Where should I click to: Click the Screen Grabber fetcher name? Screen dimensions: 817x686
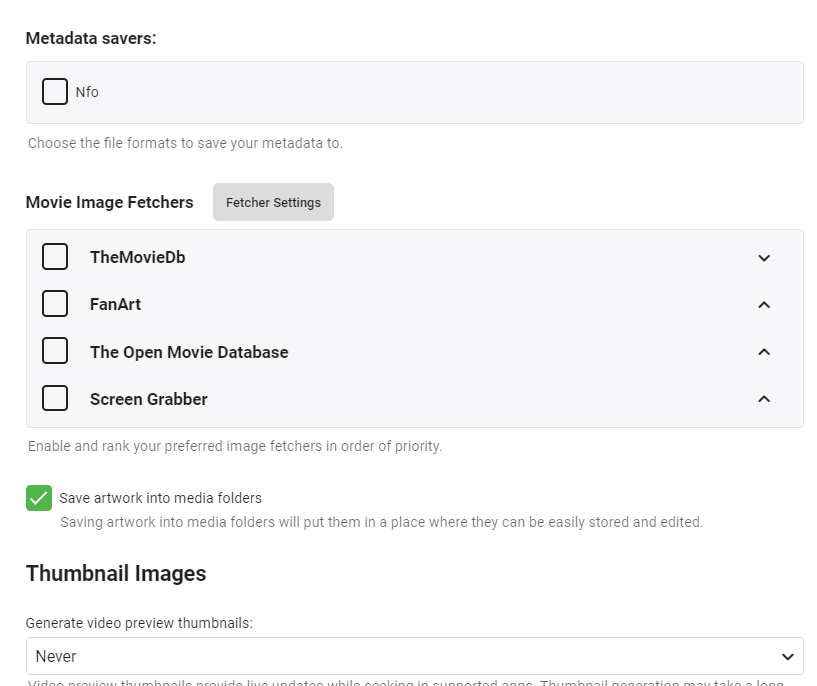149,399
